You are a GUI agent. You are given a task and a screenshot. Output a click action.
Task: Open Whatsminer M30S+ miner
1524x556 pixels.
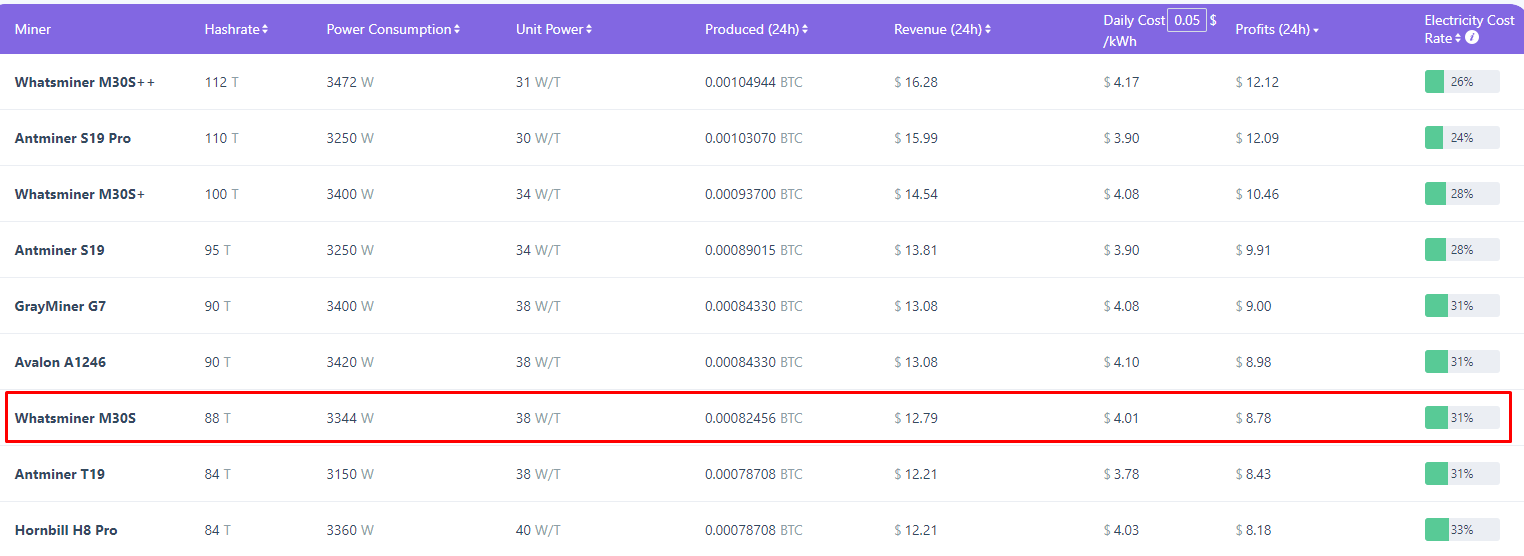80,194
